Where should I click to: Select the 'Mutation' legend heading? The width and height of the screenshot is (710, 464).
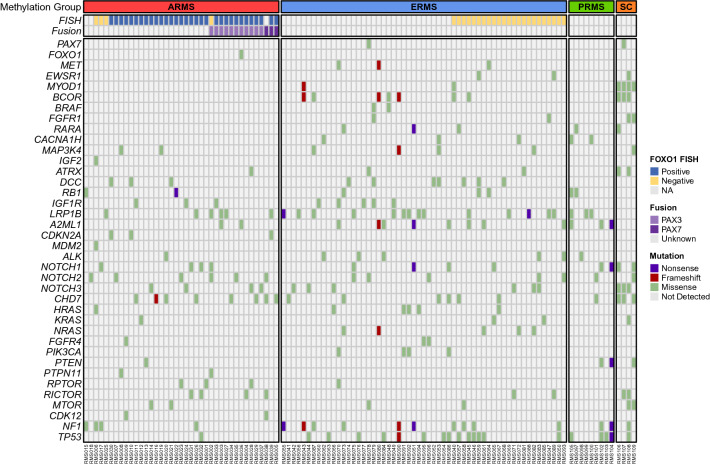[667, 256]
